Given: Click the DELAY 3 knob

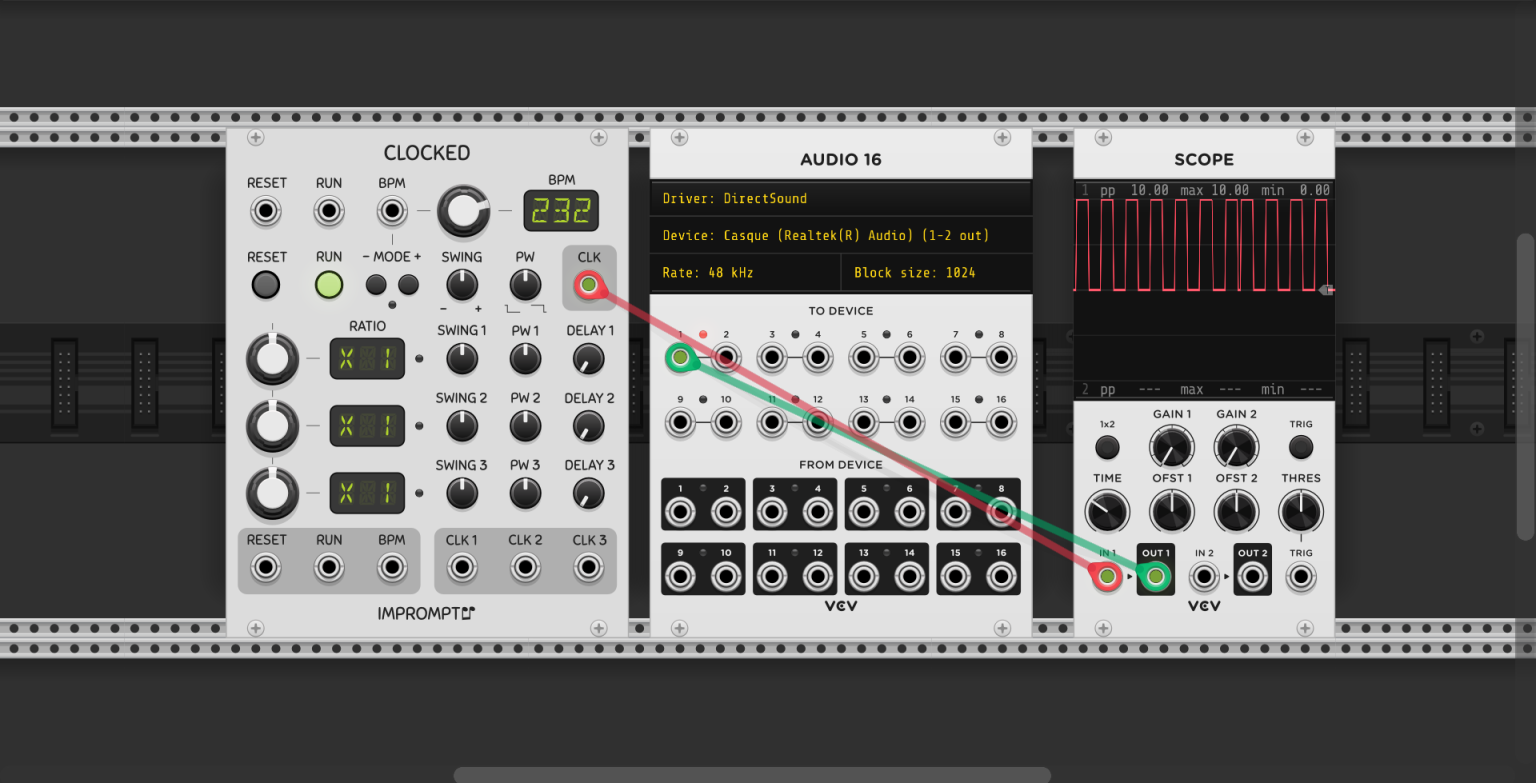Looking at the screenshot, I should coord(589,492).
